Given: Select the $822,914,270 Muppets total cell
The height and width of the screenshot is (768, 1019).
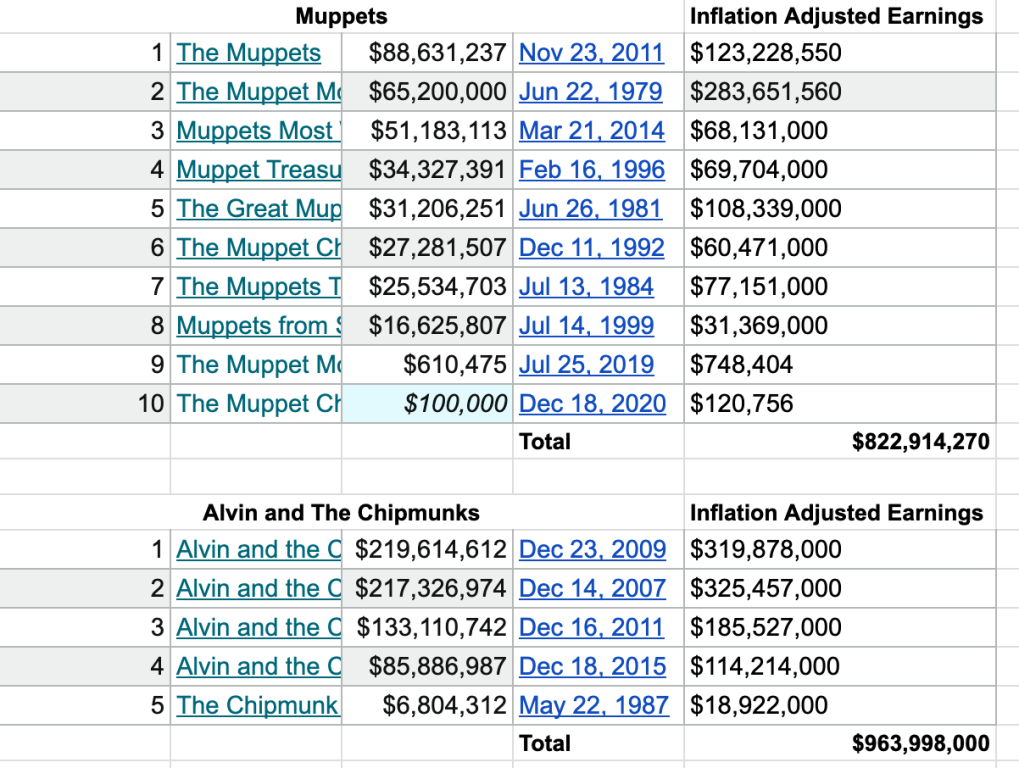Looking at the screenshot, I should (x=920, y=442).
